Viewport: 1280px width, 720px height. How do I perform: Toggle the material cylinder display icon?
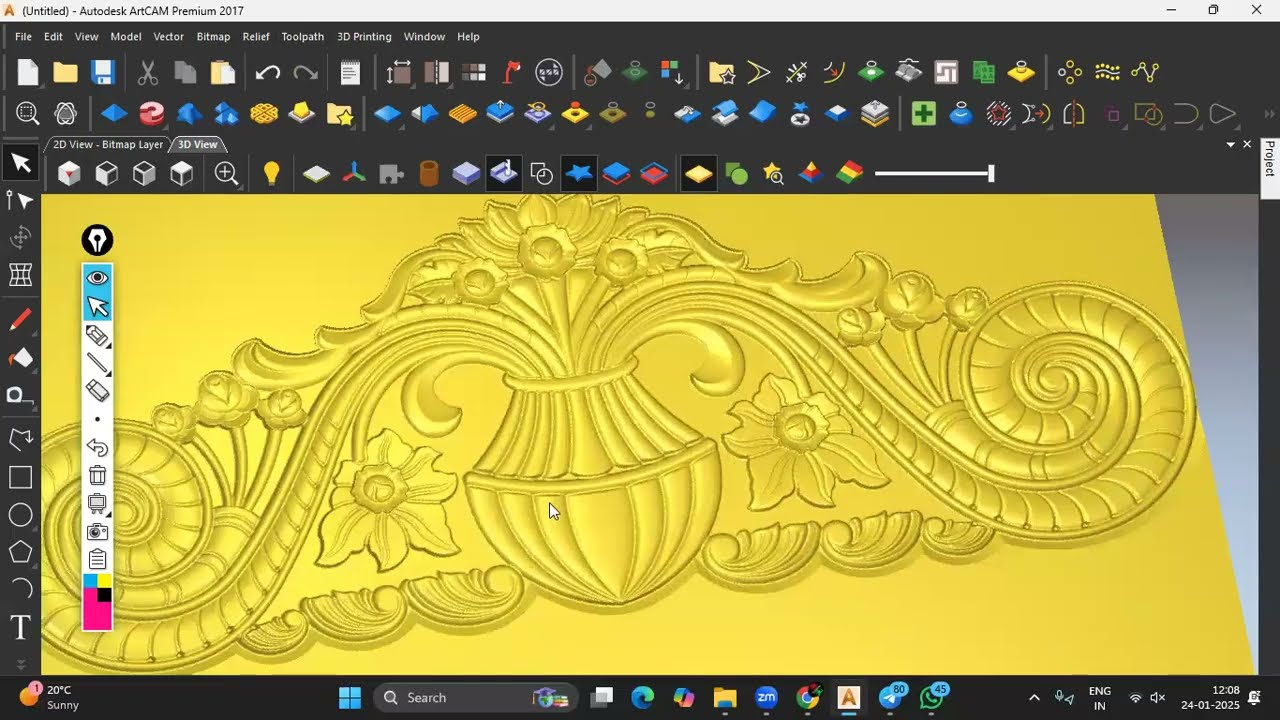click(428, 174)
